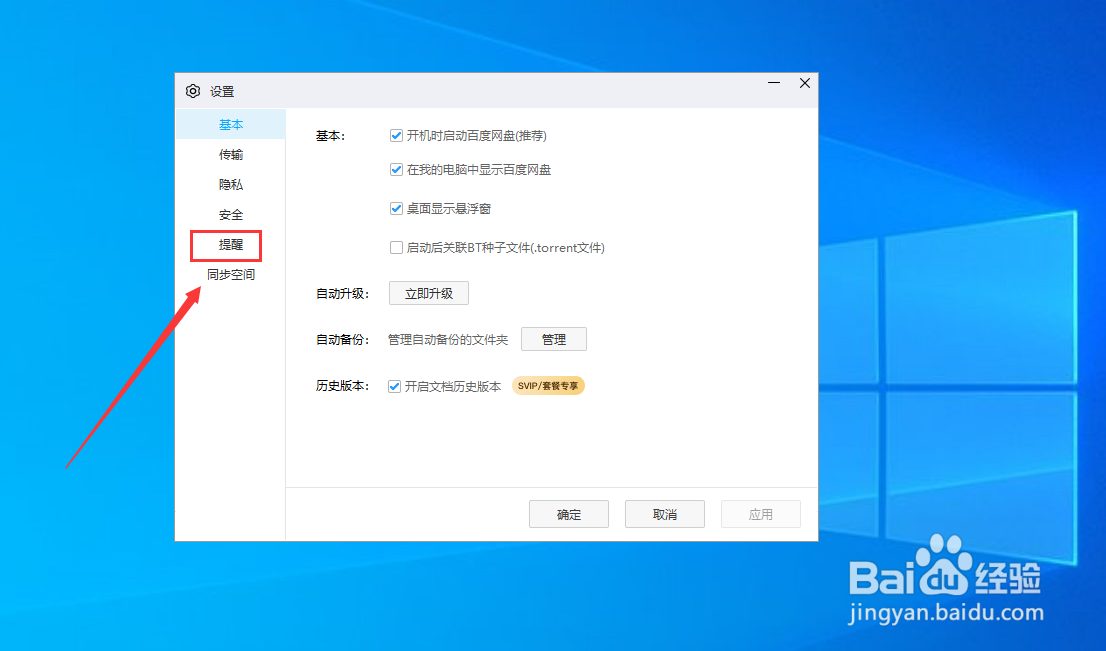Toggle 开启文档历史版本 checkbox
Screen dimensions: 1106x651
394,387
